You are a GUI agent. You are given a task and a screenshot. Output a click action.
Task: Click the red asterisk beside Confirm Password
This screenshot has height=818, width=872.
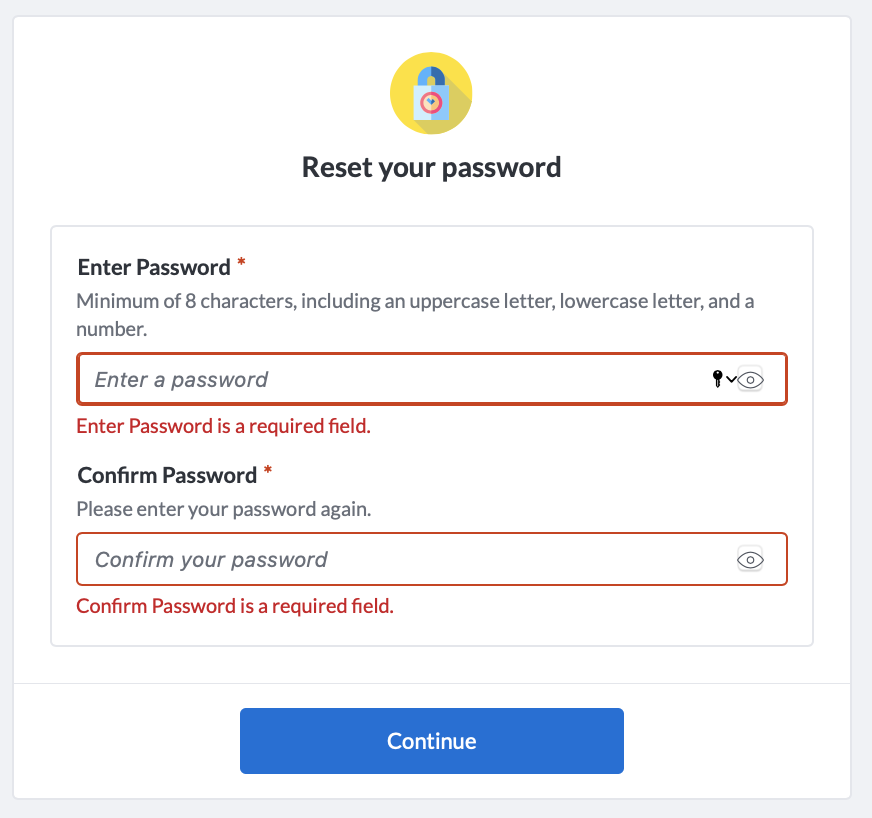(x=267, y=470)
